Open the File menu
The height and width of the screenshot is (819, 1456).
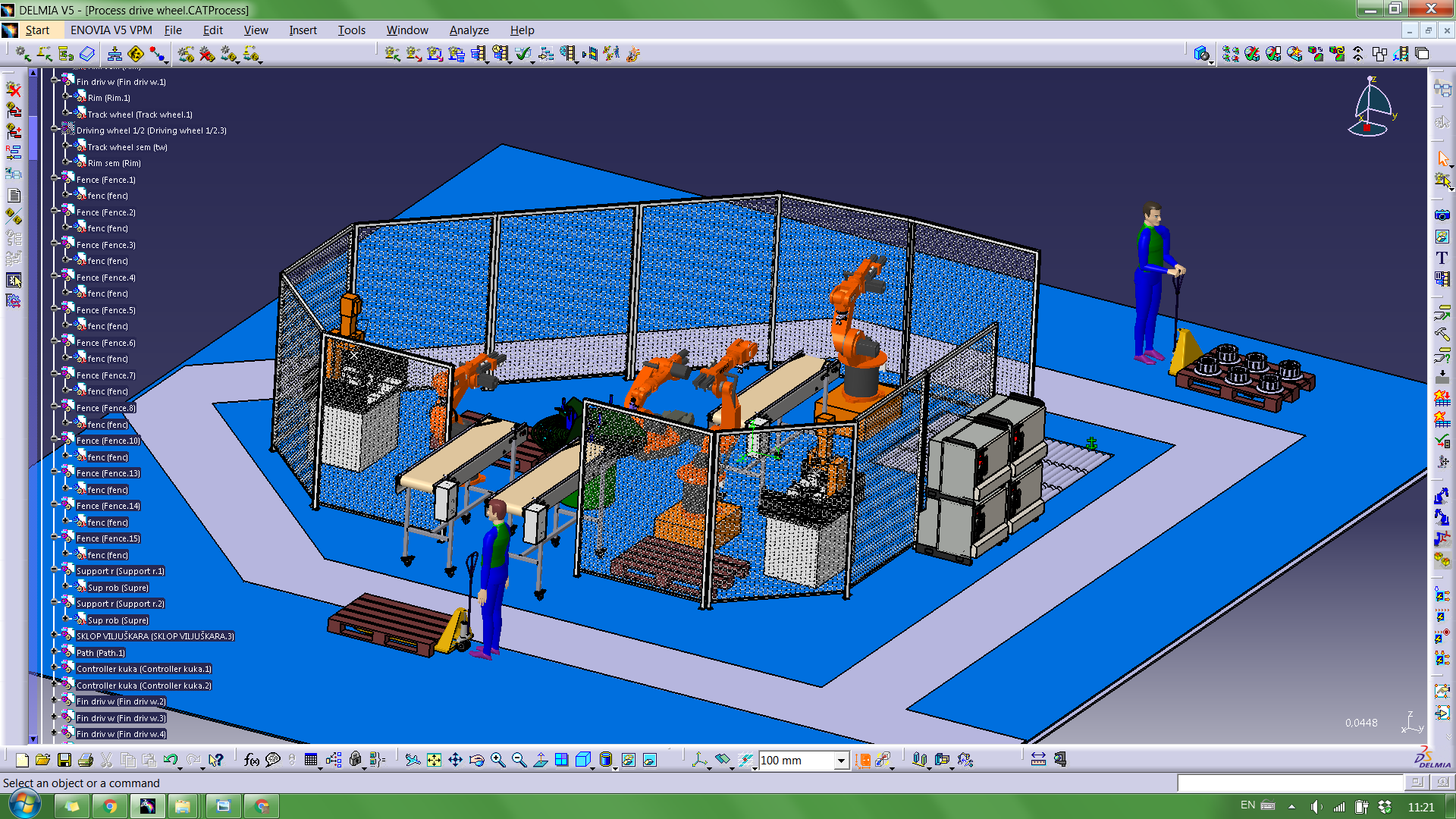click(173, 30)
